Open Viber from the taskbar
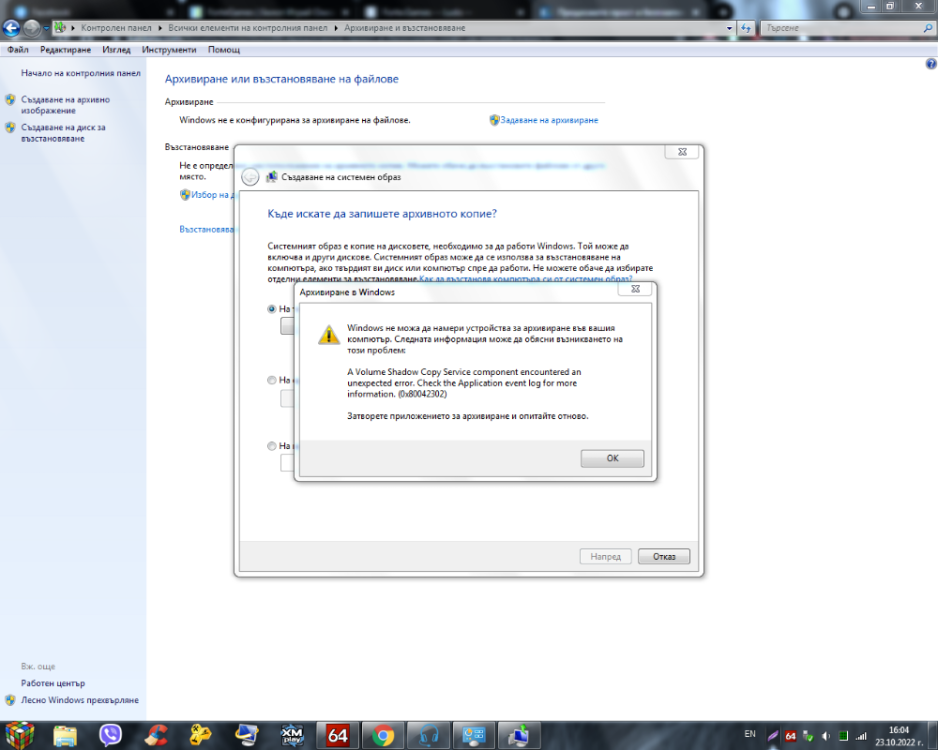This screenshot has height=750, width=938. point(110,735)
